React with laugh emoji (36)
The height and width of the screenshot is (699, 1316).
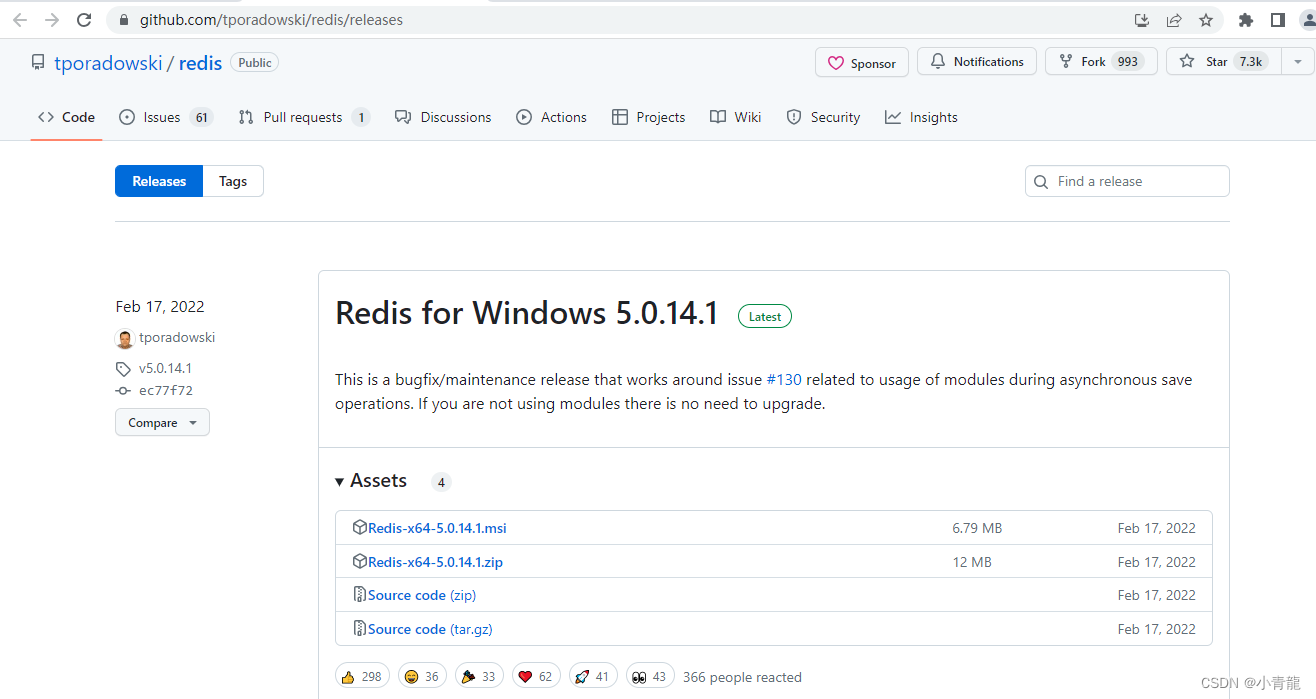(x=422, y=676)
